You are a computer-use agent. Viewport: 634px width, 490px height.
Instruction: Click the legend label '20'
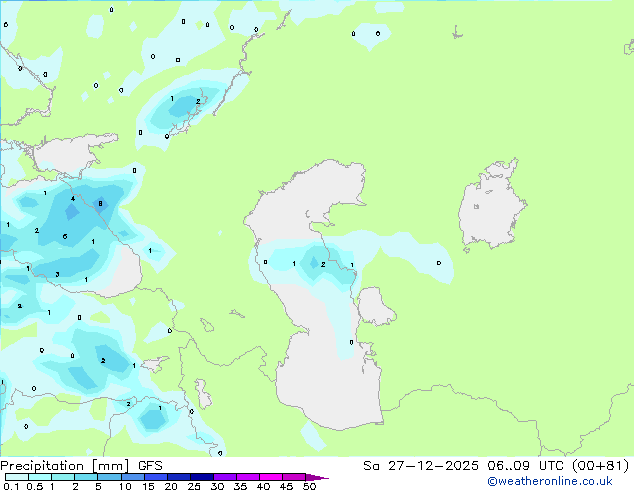tap(171, 486)
